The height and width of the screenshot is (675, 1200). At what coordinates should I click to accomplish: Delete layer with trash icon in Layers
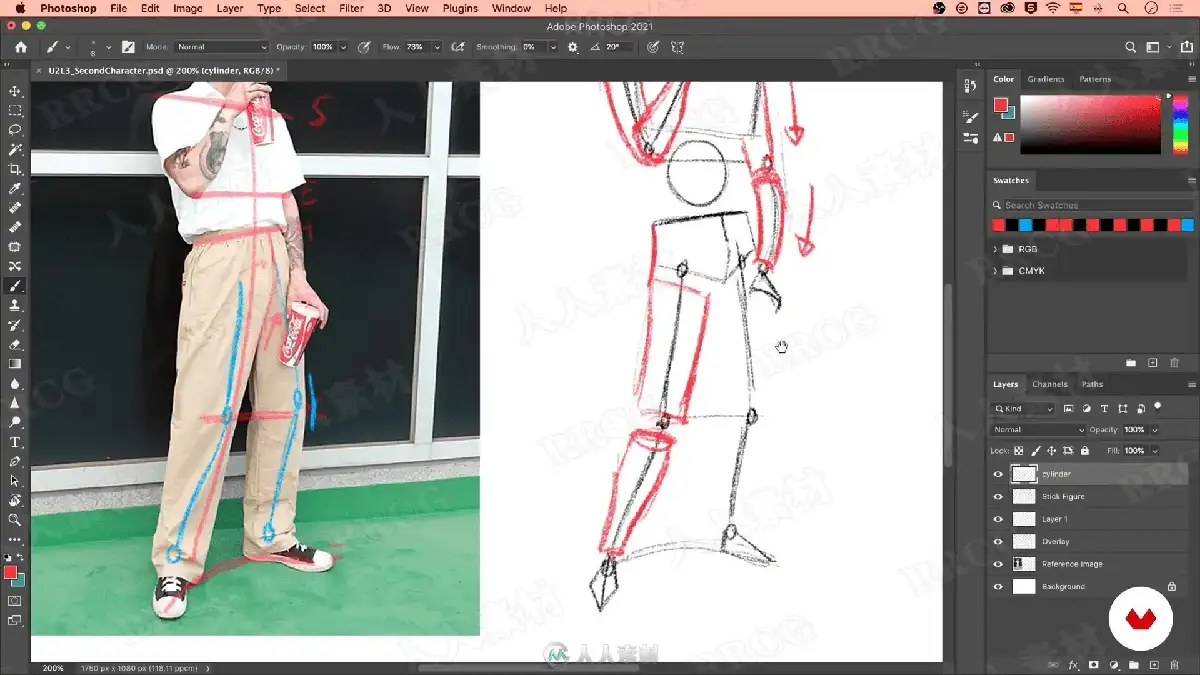(1175, 664)
